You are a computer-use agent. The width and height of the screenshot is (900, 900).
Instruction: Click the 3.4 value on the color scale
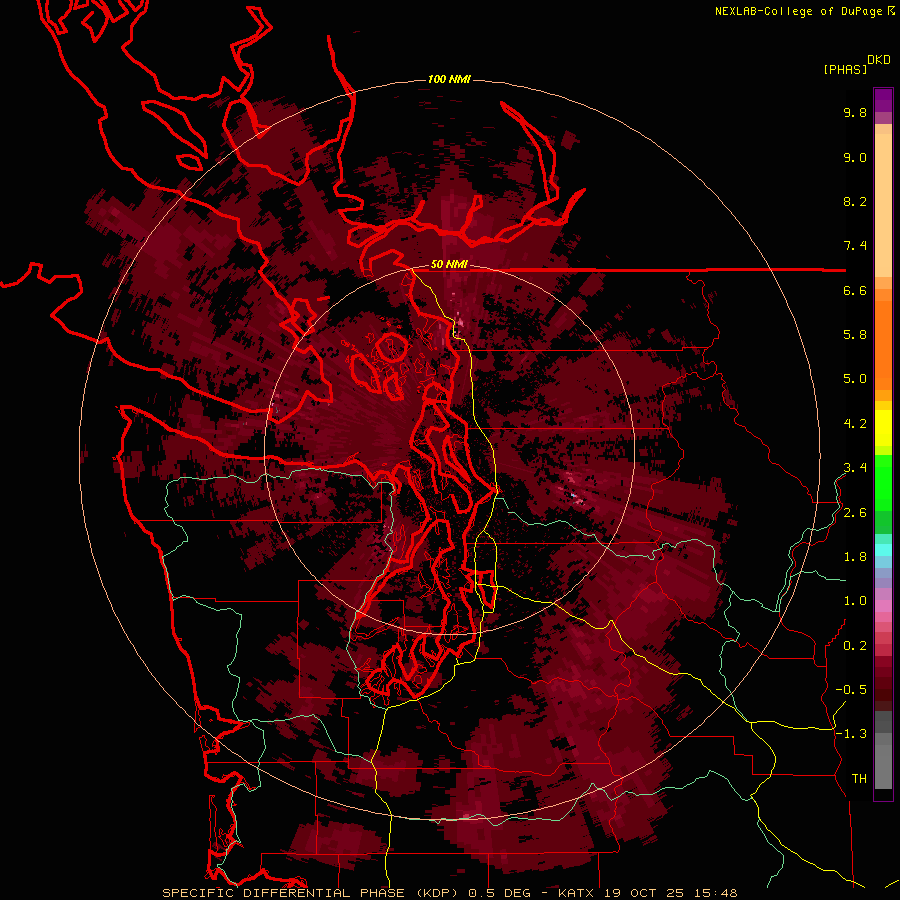pyautogui.click(x=855, y=468)
